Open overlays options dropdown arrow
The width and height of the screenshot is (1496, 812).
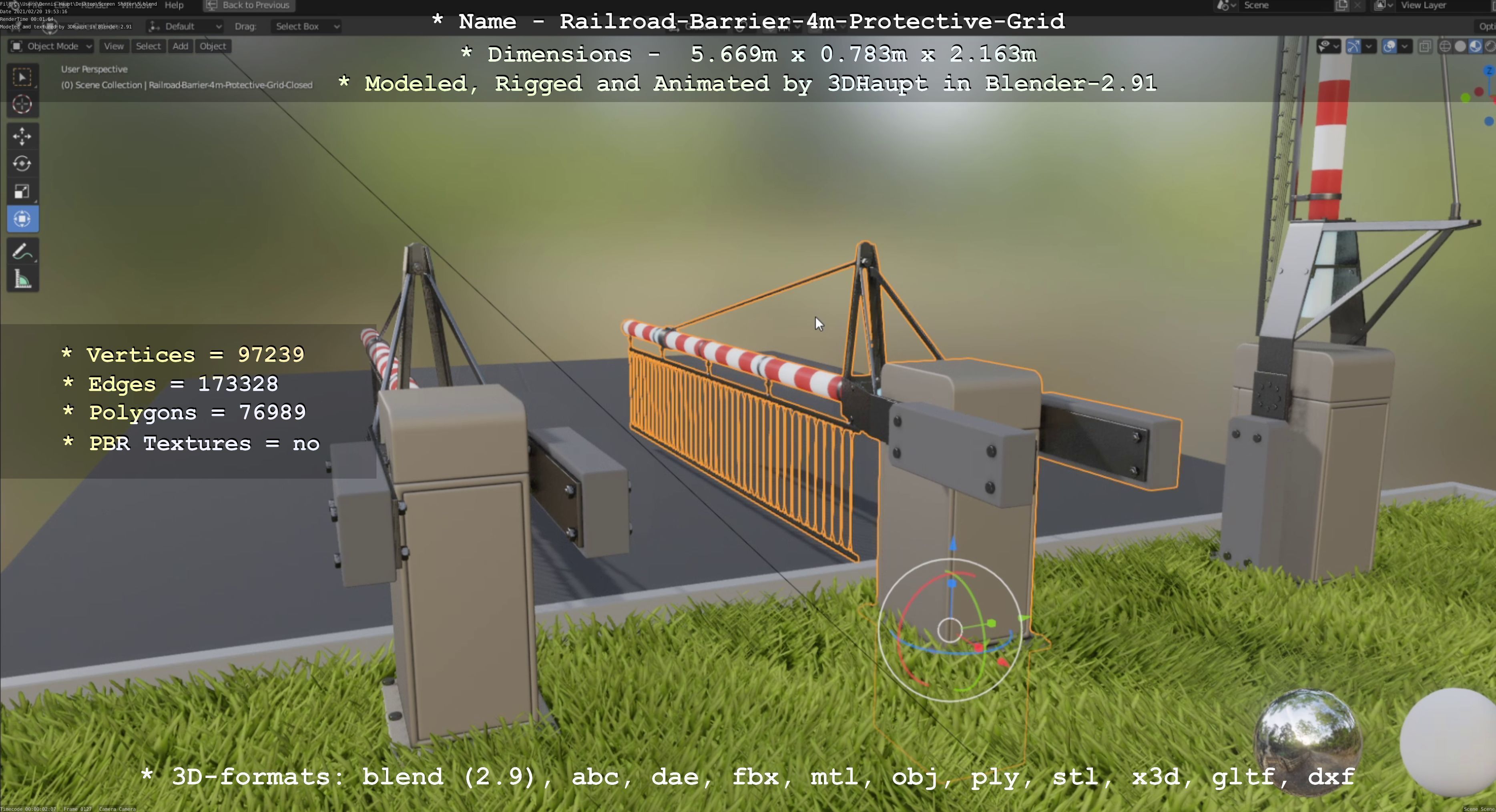click(1404, 46)
